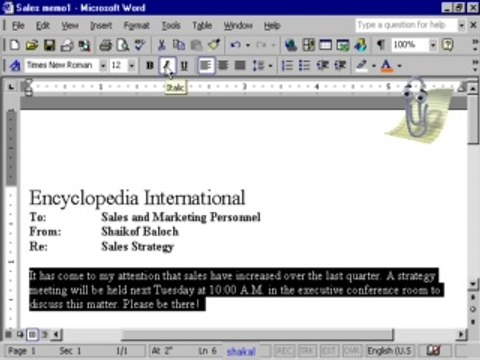Image resolution: width=480 pixels, height=360 pixels.
Task: Create a new blank document
Action: (15, 45)
